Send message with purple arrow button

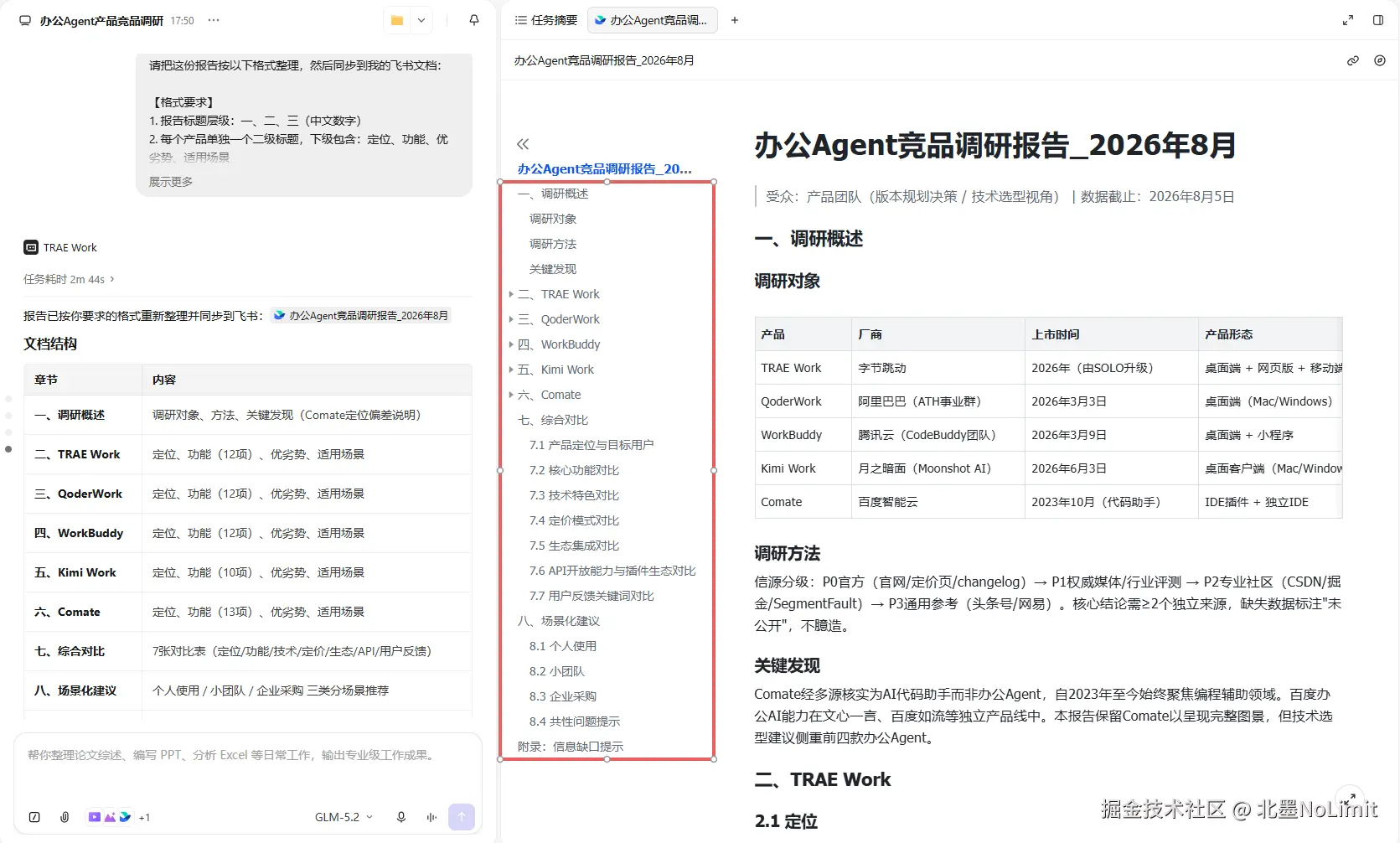click(x=462, y=817)
